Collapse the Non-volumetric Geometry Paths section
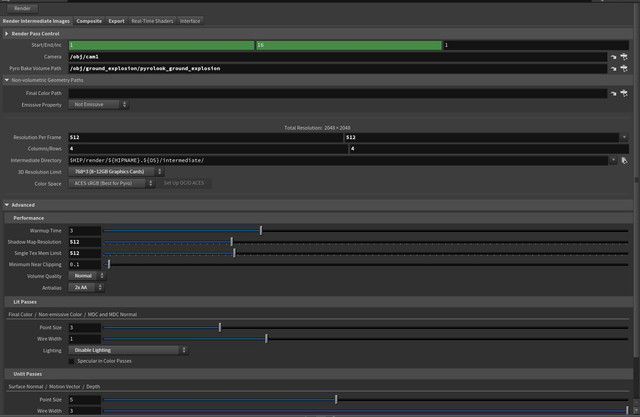The height and width of the screenshot is (417, 640). (x=7, y=80)
